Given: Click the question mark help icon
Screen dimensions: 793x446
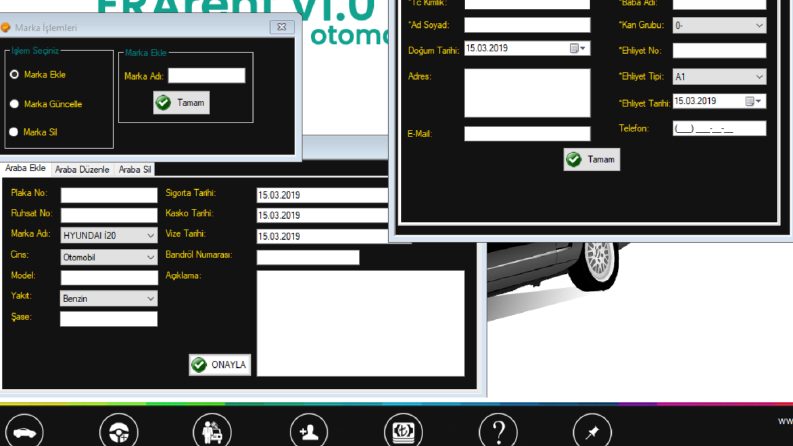Looking at the screenshot, I should pyautogui.click(x=498, y=431).
